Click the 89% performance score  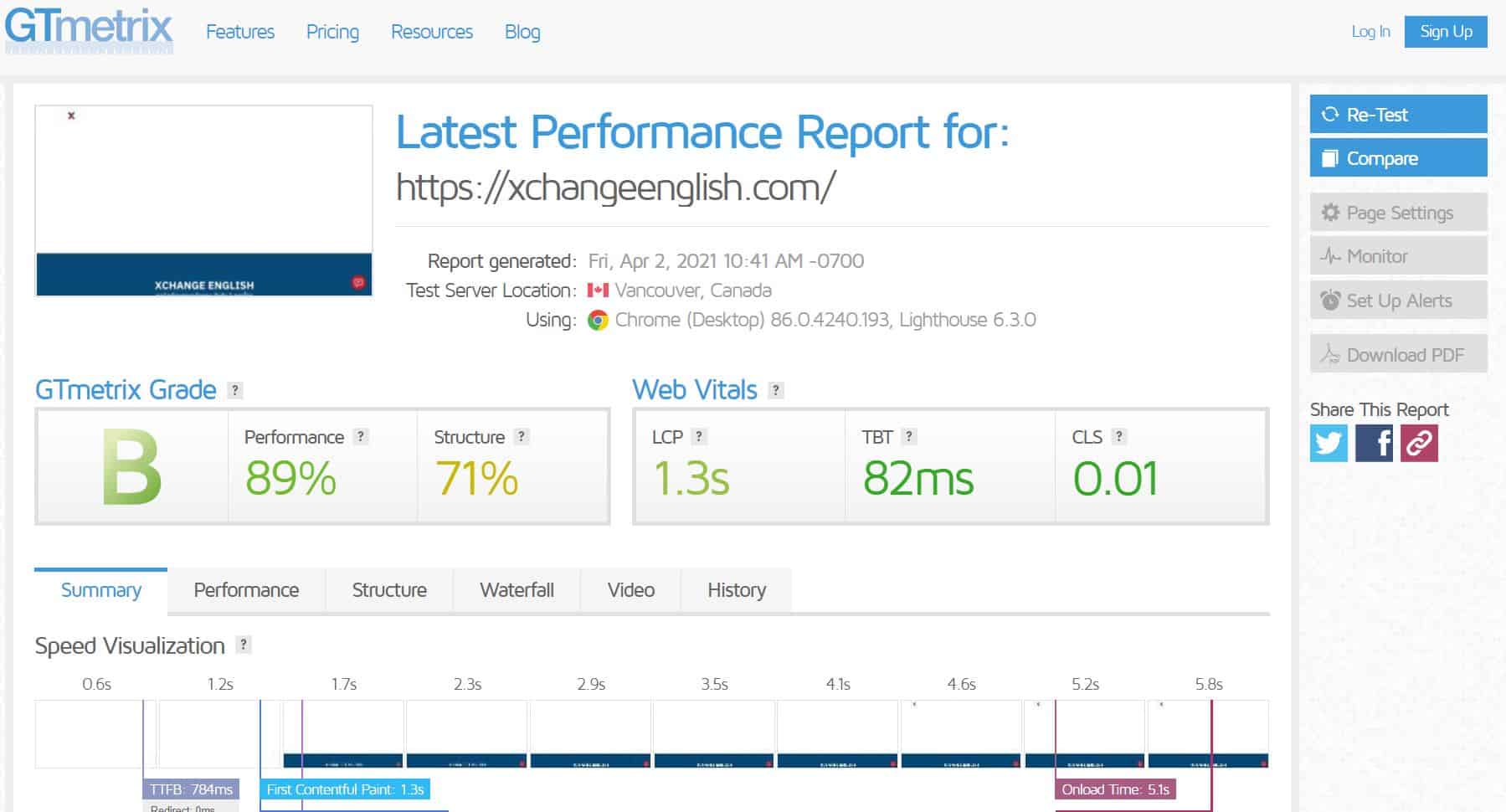(290, 479)
